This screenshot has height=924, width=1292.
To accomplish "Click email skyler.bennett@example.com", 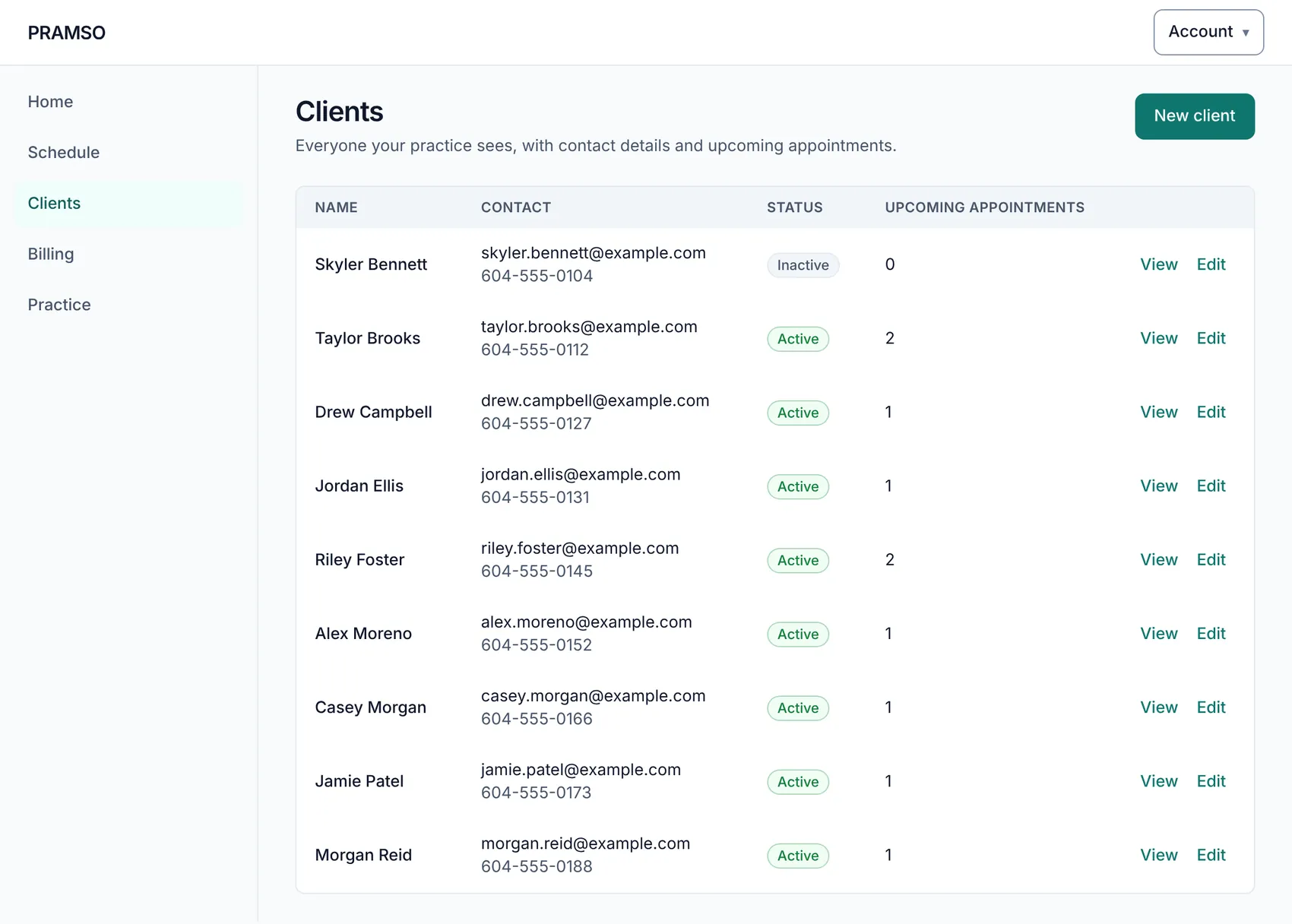I will click(594, 253).
